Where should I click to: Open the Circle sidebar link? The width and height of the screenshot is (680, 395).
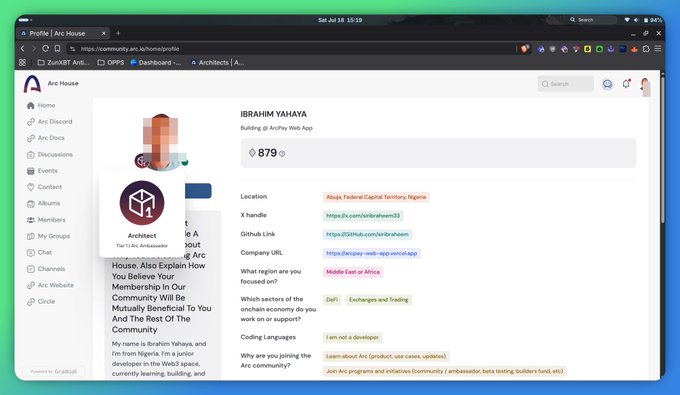click(41, 301)
